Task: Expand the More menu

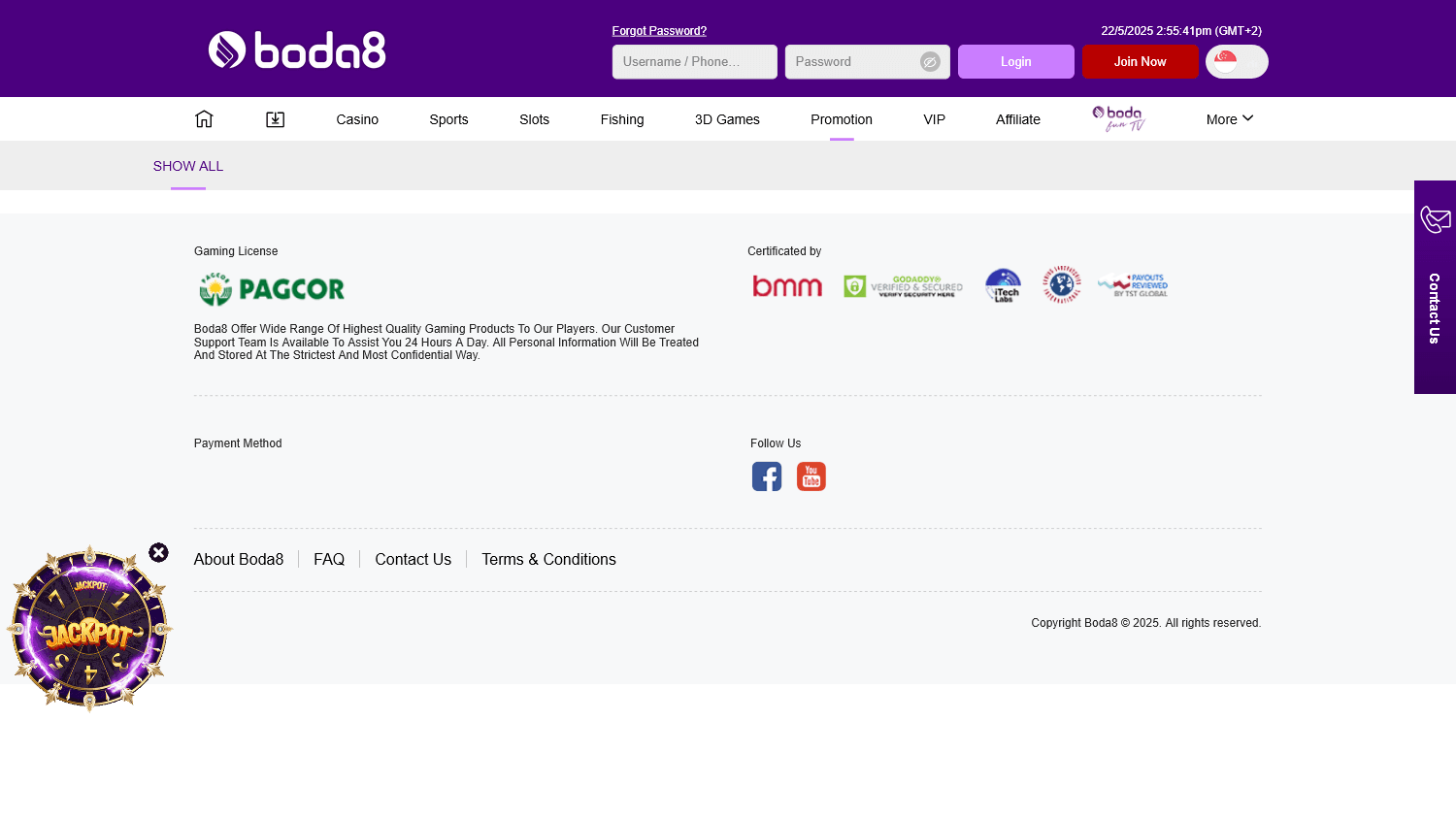Action: 1230,119
